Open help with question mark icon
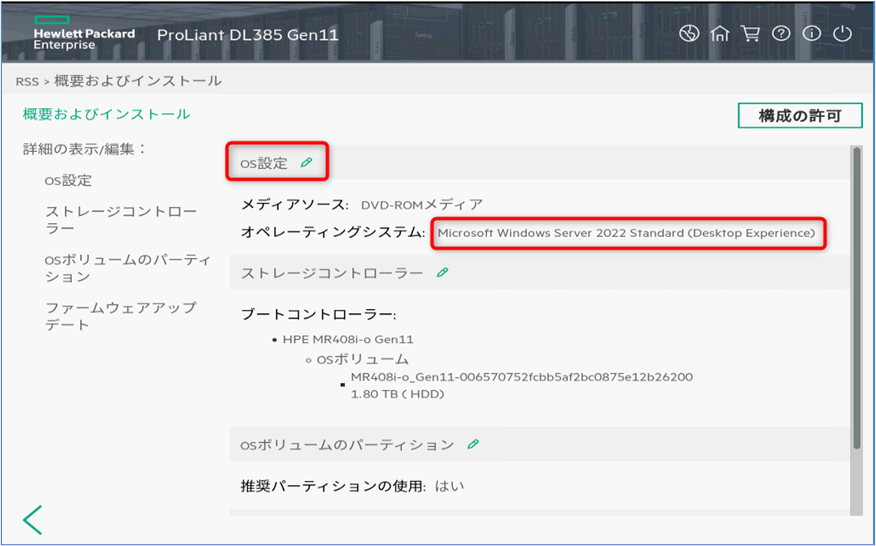876x546 pixels. coord(781,34)
